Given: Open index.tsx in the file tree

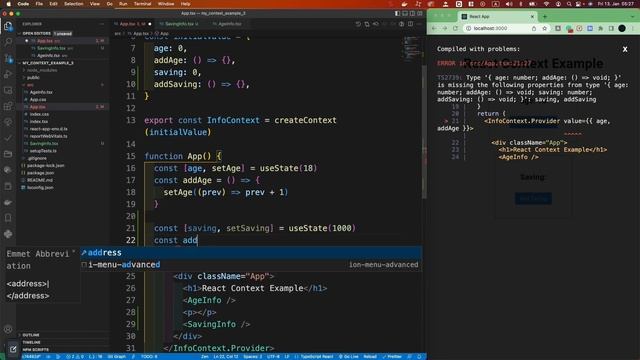Looking at the screenshot, I should [x=39, y=122].
